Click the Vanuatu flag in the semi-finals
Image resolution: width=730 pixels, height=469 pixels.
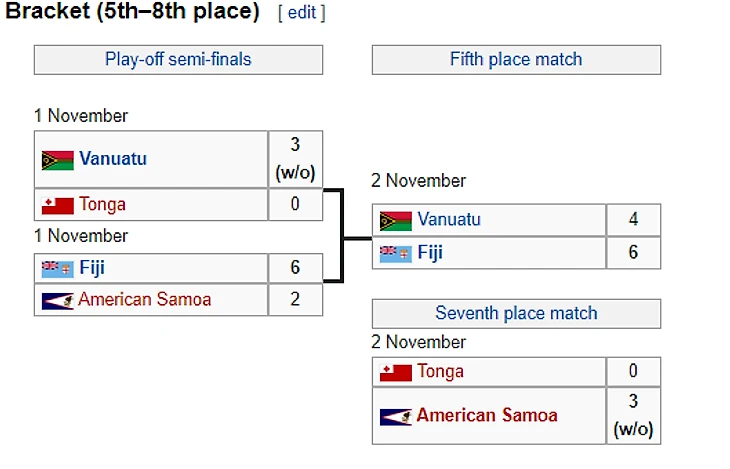(57, 160)
